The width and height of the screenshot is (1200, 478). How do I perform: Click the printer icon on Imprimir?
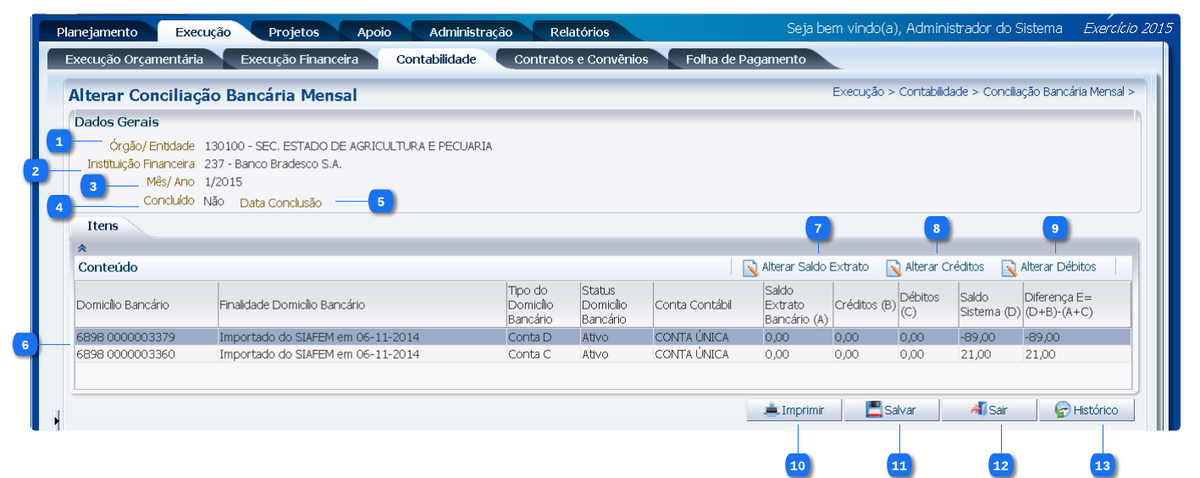771,410
